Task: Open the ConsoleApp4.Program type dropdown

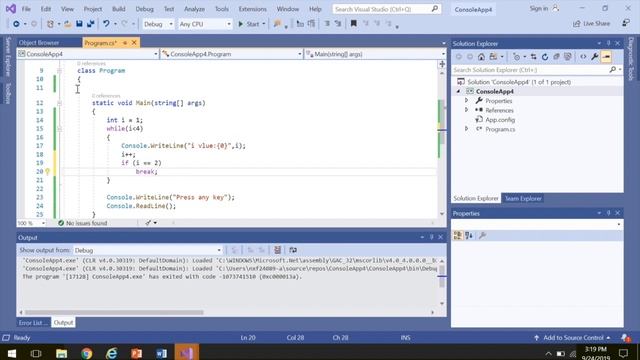Action: pyautogui.click(x=231, y=54)
